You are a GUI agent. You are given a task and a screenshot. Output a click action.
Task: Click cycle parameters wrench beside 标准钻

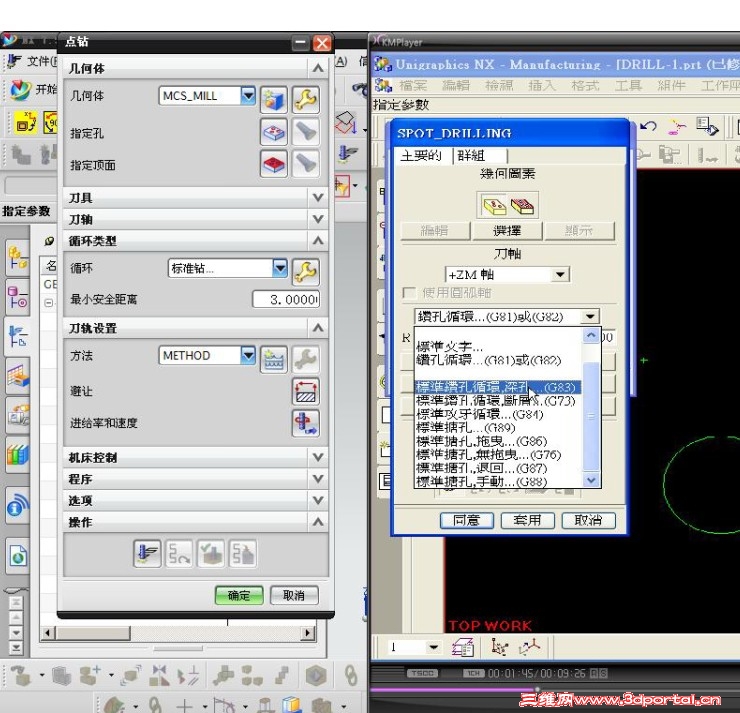pos(306,271)
